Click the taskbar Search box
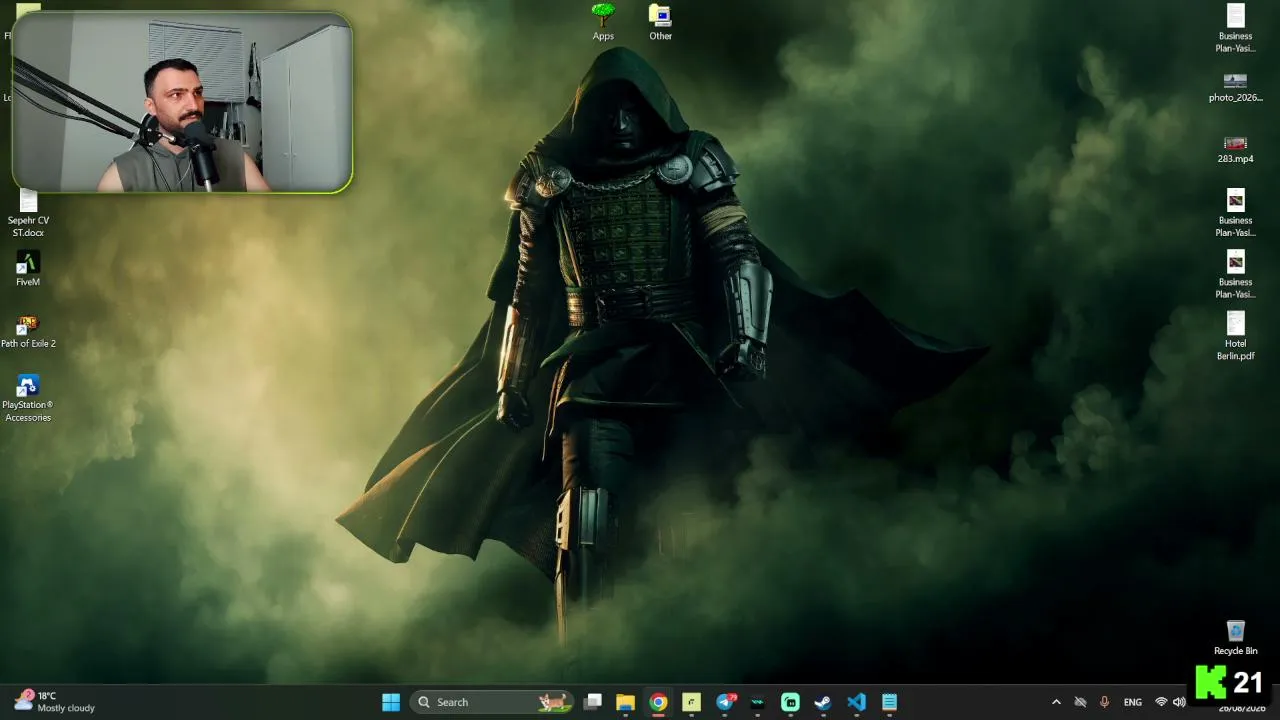This screenshot has width=1280, height=720. pyautogui.click(x=492, y=702)
